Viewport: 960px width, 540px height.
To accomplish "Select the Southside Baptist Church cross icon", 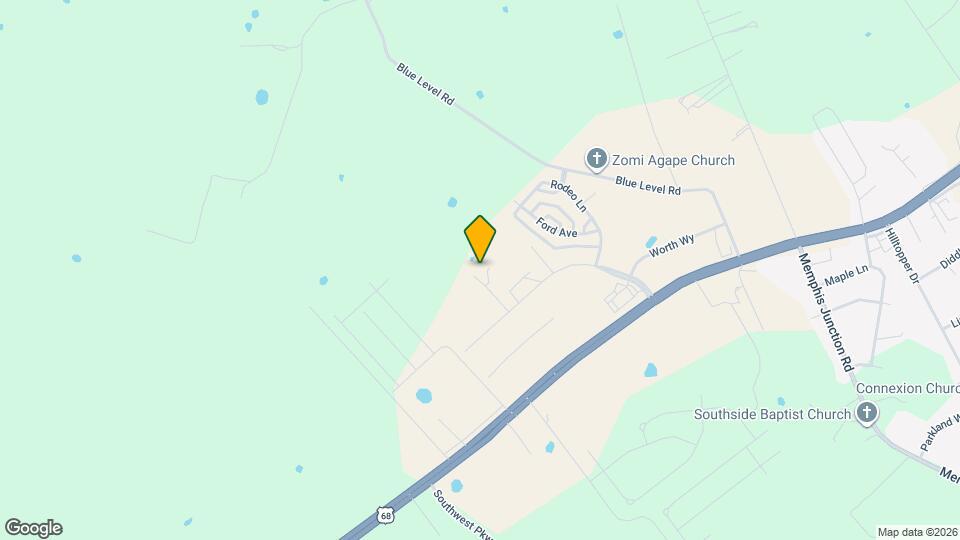I will (866, 413).
